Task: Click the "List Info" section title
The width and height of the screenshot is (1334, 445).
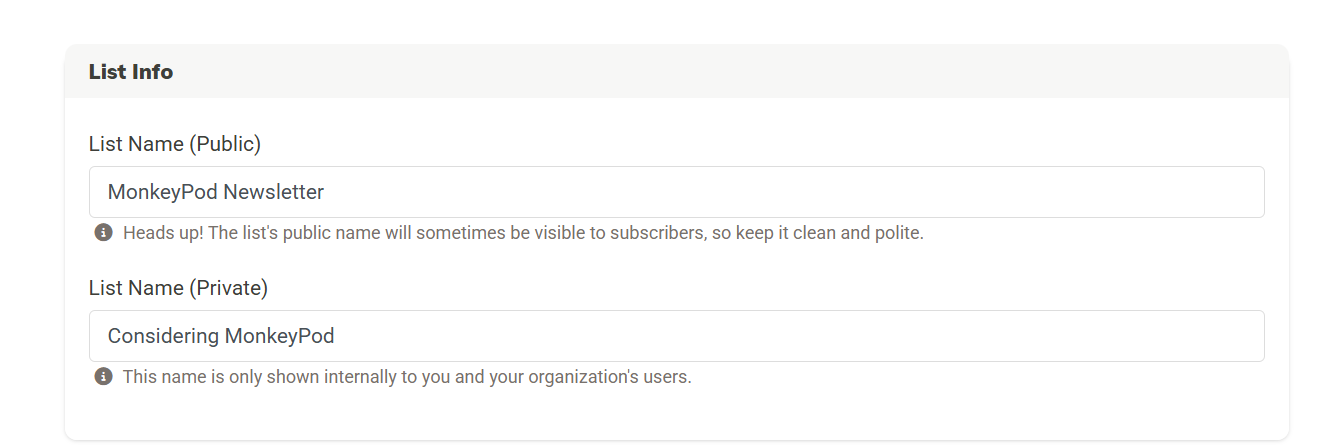Action: (x=131, y=72)
